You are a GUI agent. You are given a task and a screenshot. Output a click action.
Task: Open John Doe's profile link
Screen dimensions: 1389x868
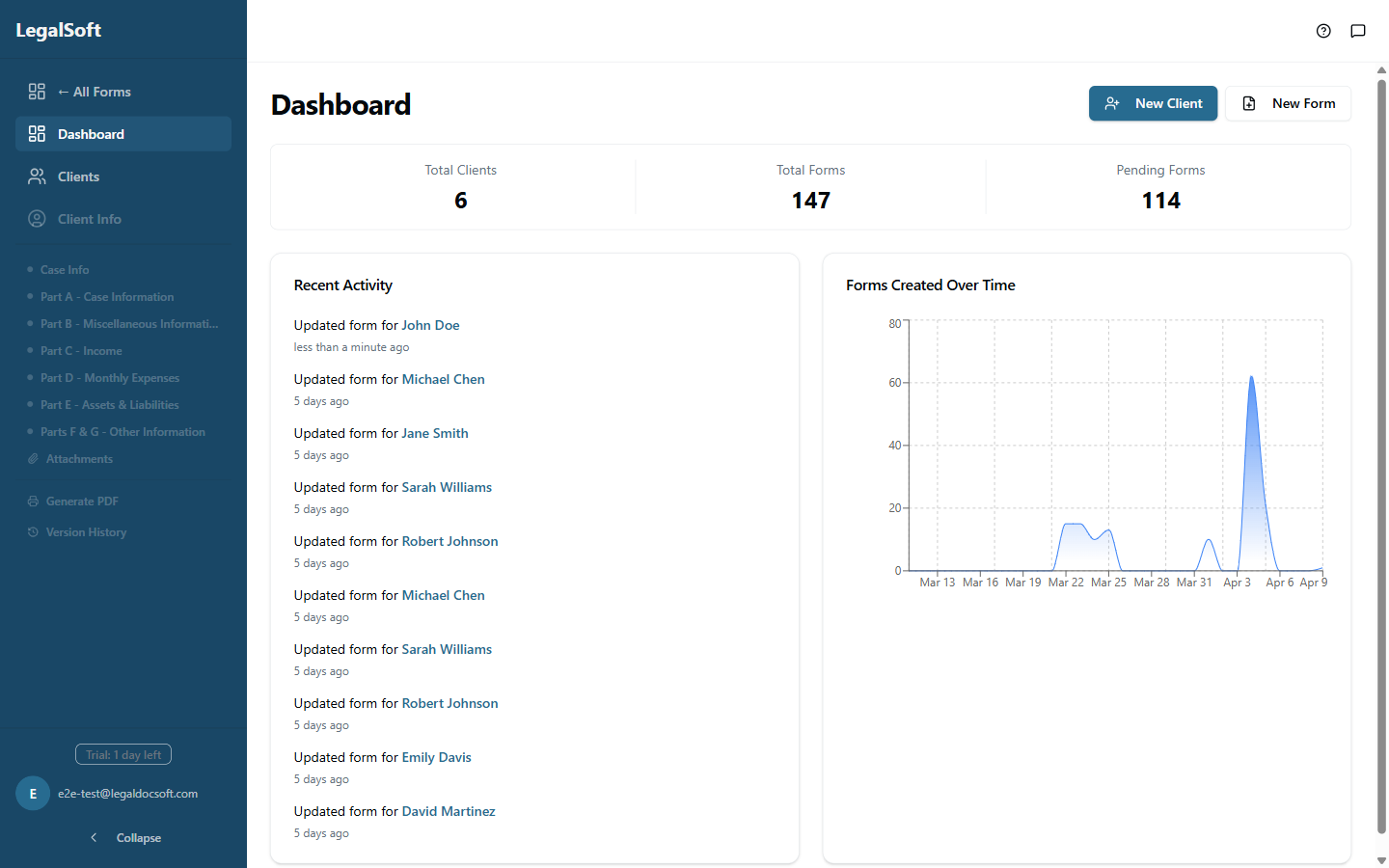430,325
